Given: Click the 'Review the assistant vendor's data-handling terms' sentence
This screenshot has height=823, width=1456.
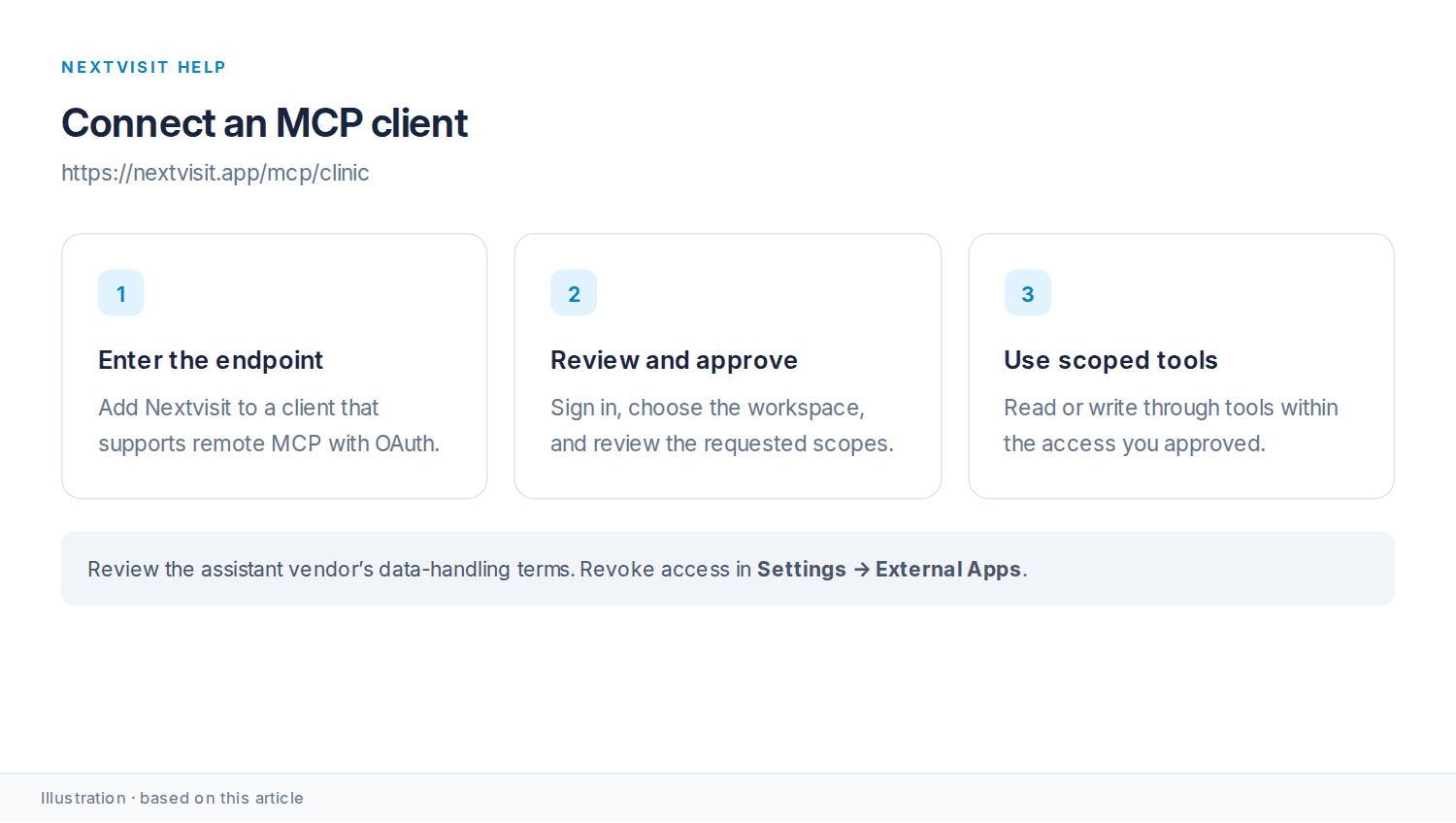Looking at the screenshot, I should [x=331, y=569].
